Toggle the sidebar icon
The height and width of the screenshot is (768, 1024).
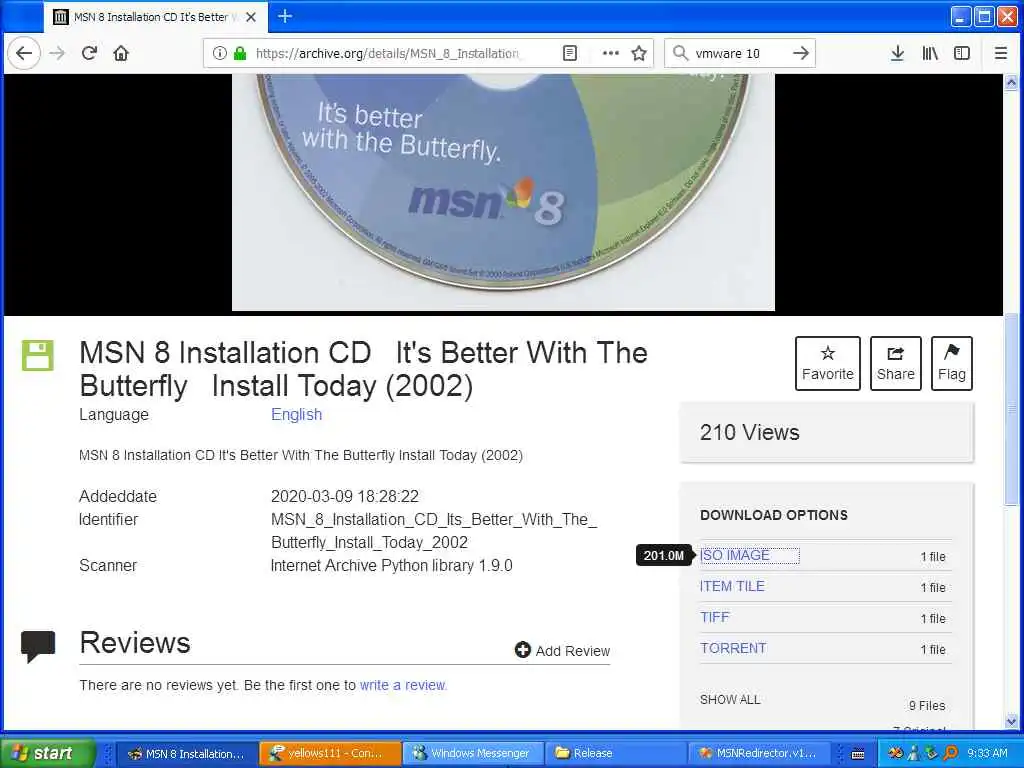(x=962, y=53)
